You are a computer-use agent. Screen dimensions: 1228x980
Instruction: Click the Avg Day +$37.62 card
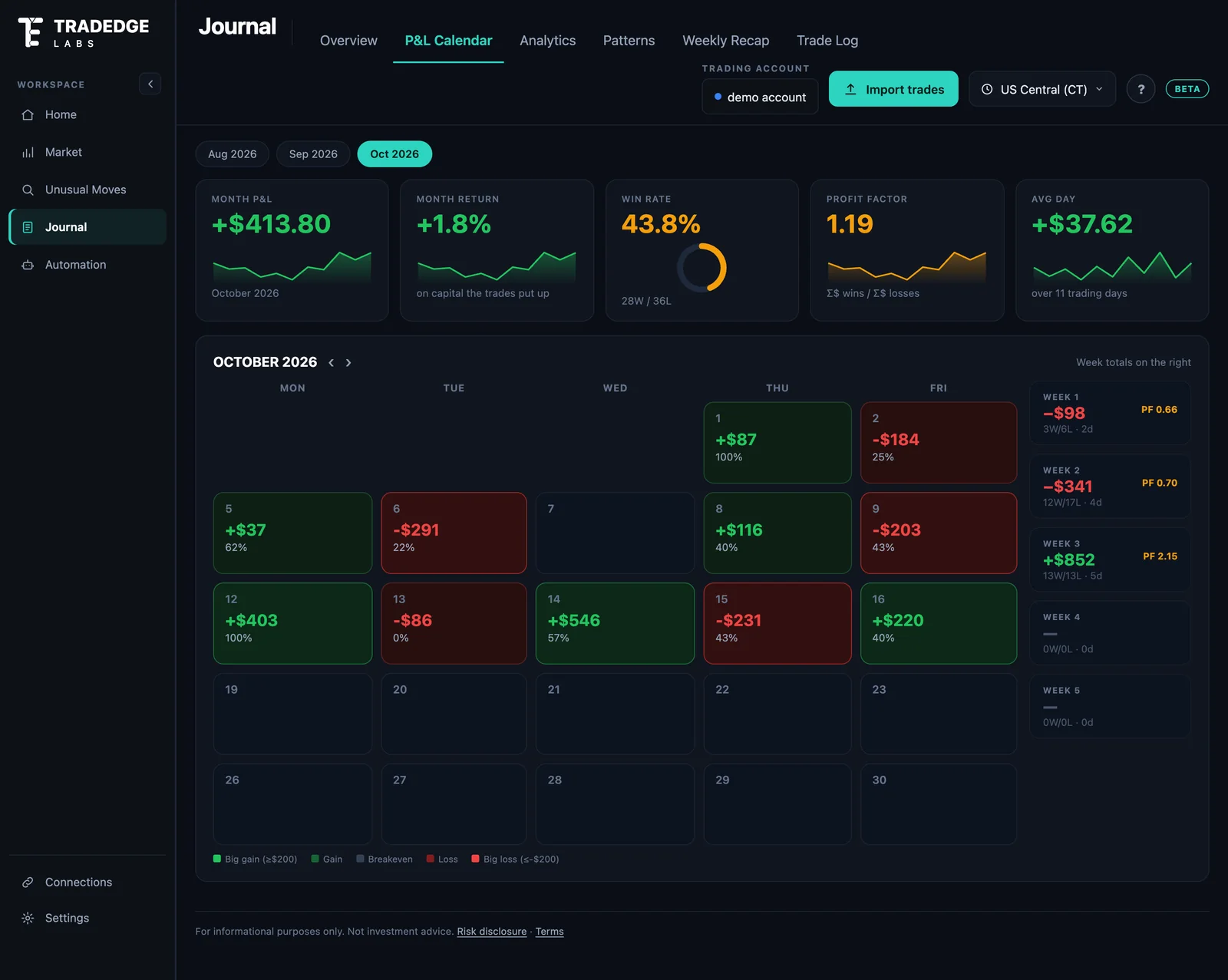[x=1112, y=250]
